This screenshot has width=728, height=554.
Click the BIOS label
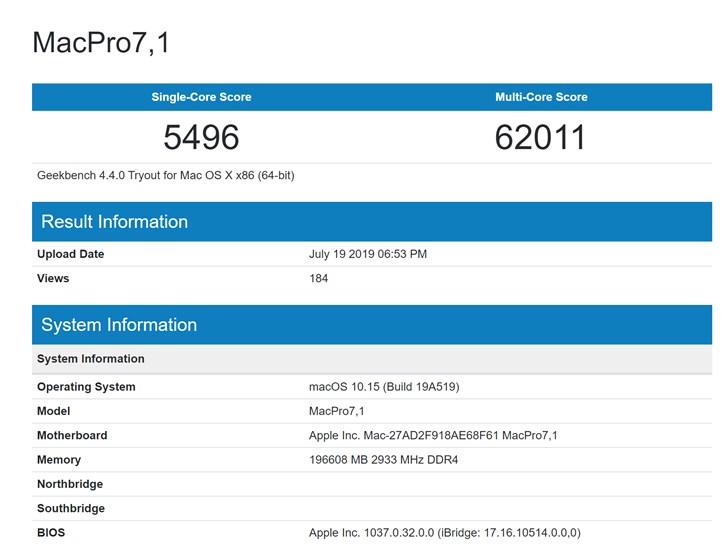(51, 532)
